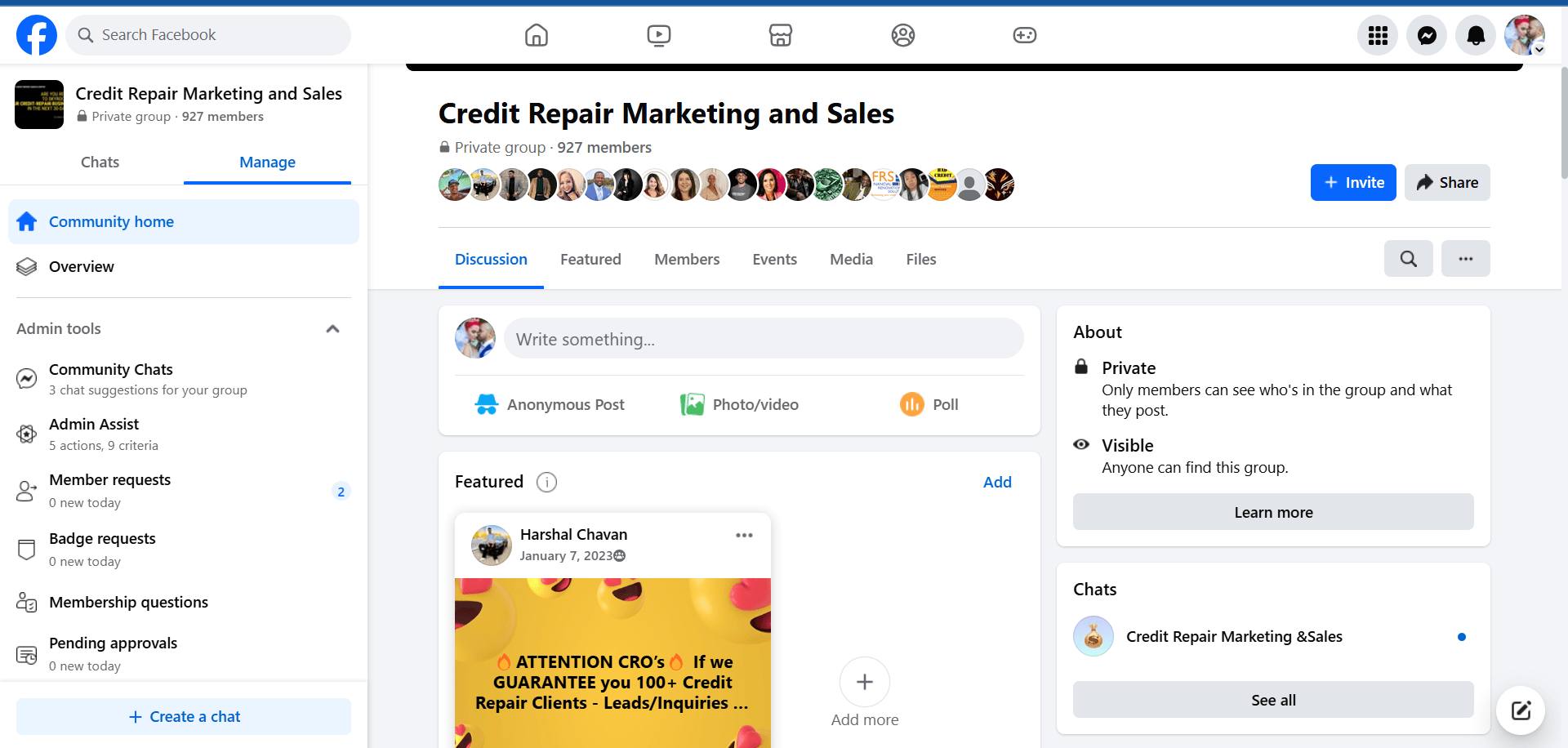Click the Invite button
The height and width of the screenshot is (748, 1568).
pos(1353,183)
